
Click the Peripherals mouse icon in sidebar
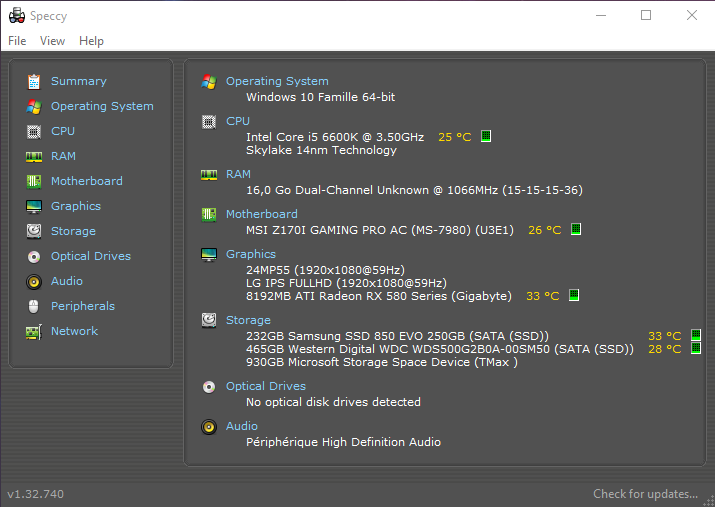tap(34, 306)
